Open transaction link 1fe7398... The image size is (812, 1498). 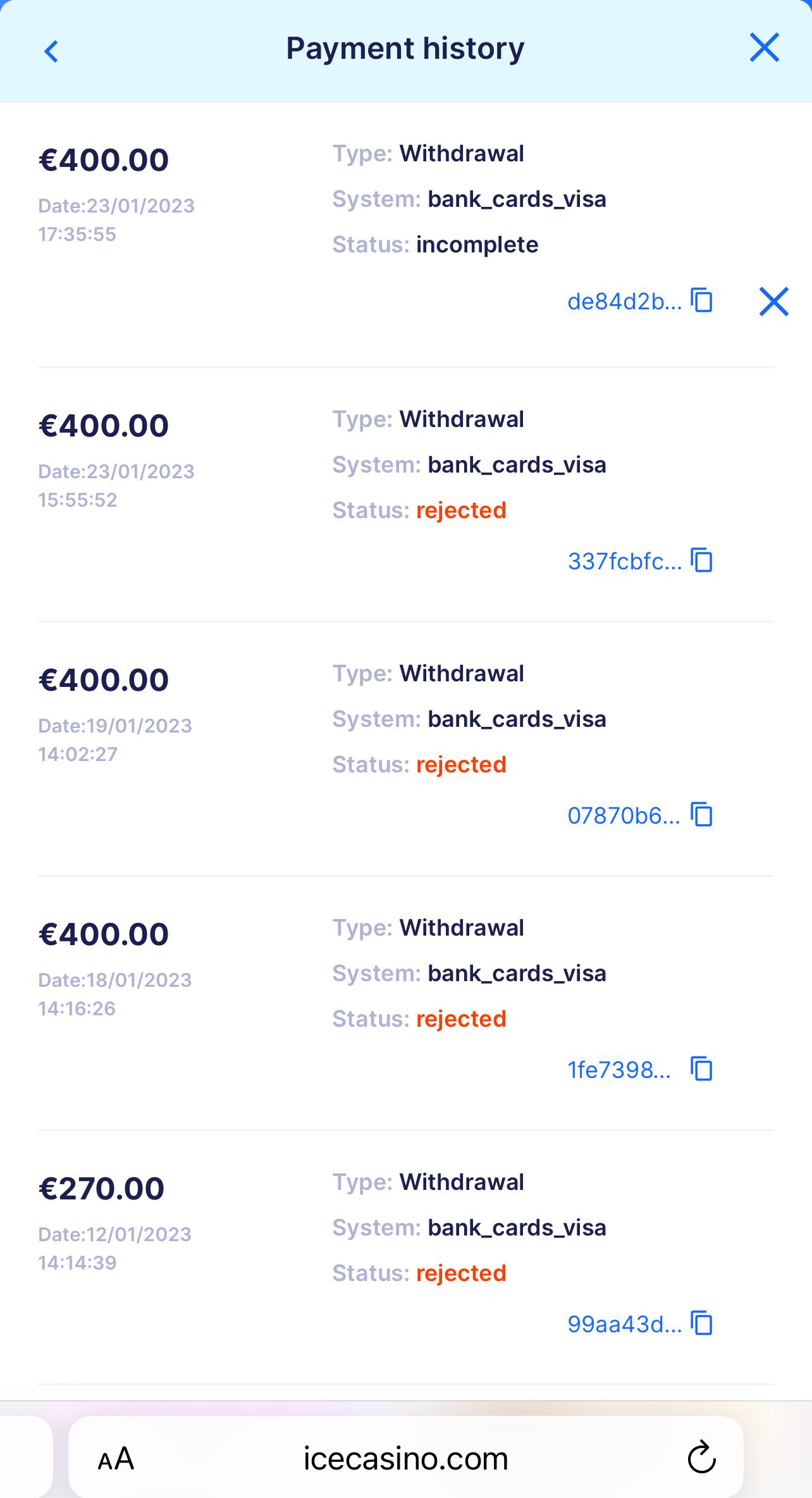(x=619, y=1070)
